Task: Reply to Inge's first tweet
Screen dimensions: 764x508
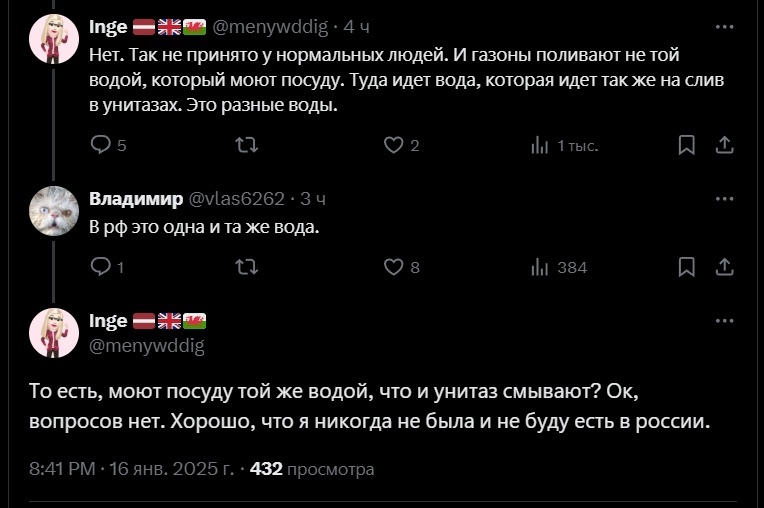Action: click(100, 145)
